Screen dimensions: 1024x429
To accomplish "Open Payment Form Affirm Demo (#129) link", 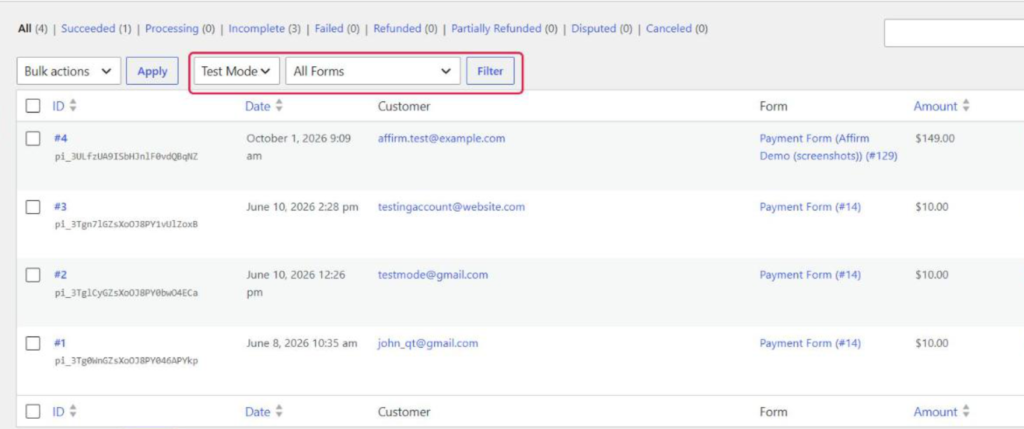I will click(828, 148).
